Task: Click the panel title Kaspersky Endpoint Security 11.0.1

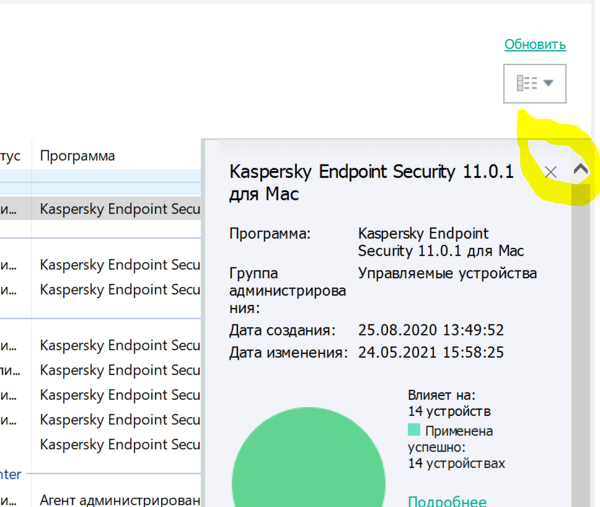Action: tap(371, 182)
